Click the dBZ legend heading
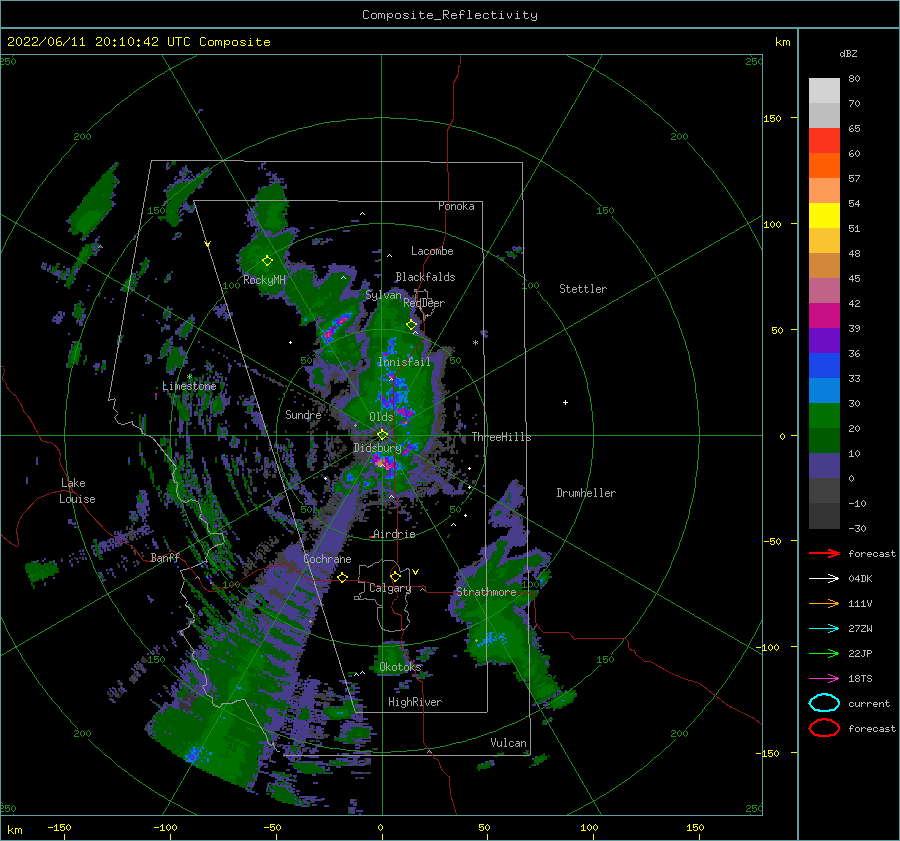 [848, 53]
